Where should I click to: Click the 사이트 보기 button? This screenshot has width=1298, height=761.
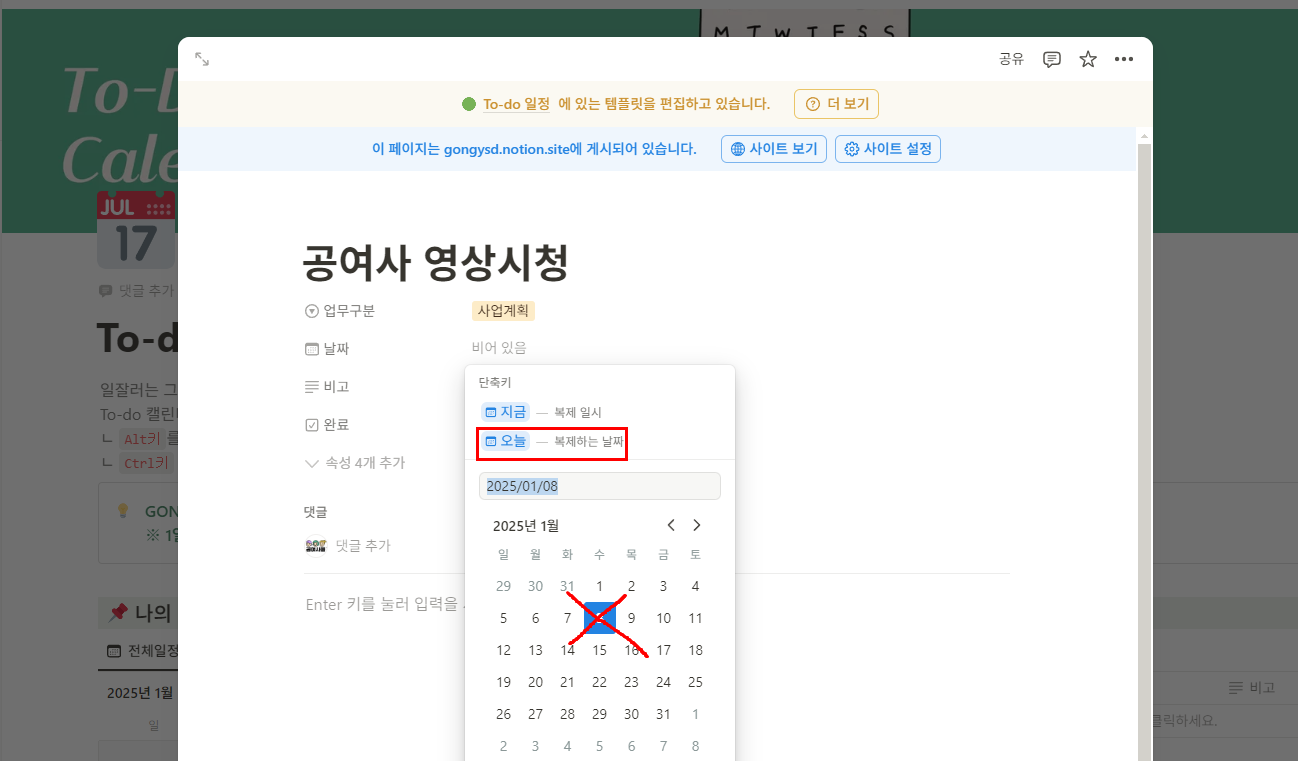[774, 149]
